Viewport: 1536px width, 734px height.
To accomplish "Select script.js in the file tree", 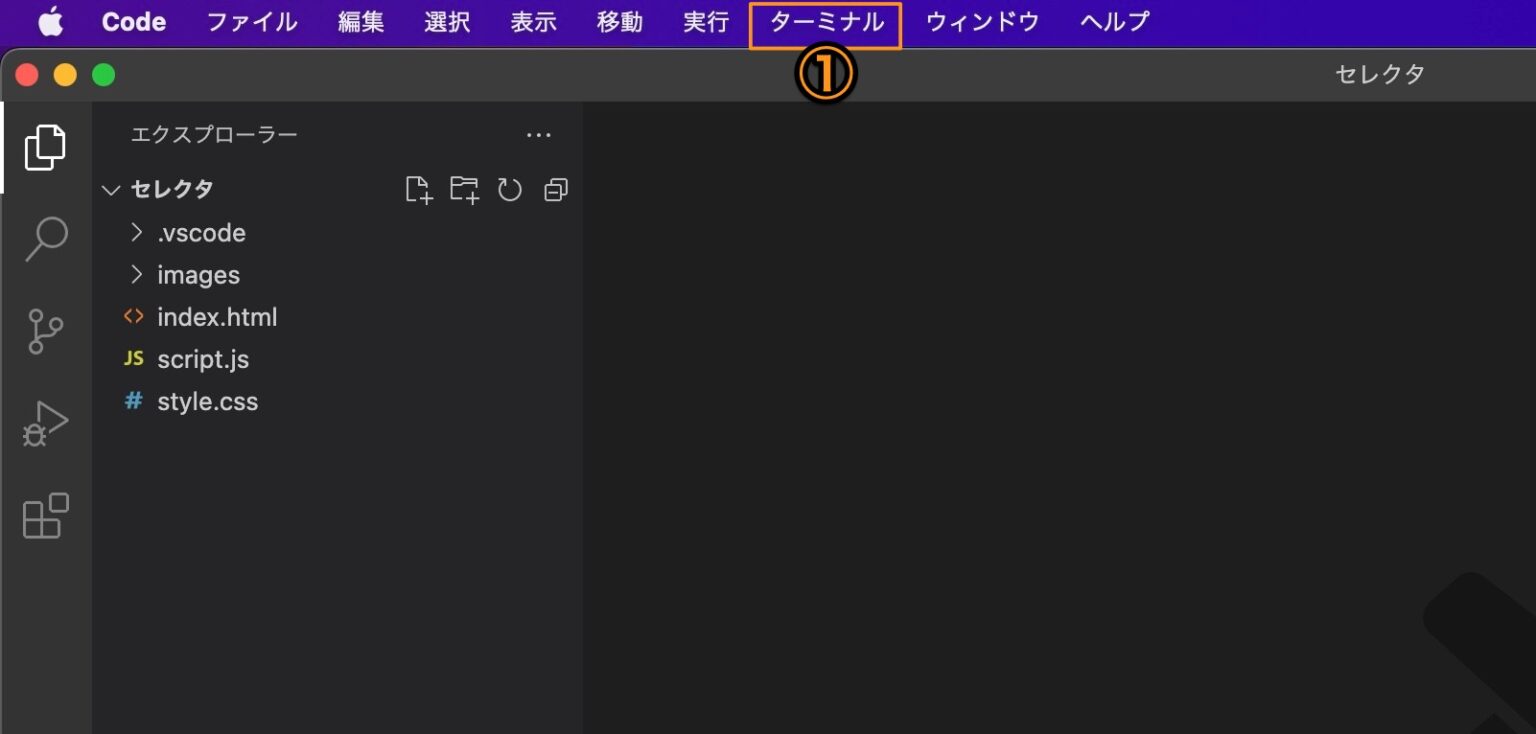I will coord(204,359).
